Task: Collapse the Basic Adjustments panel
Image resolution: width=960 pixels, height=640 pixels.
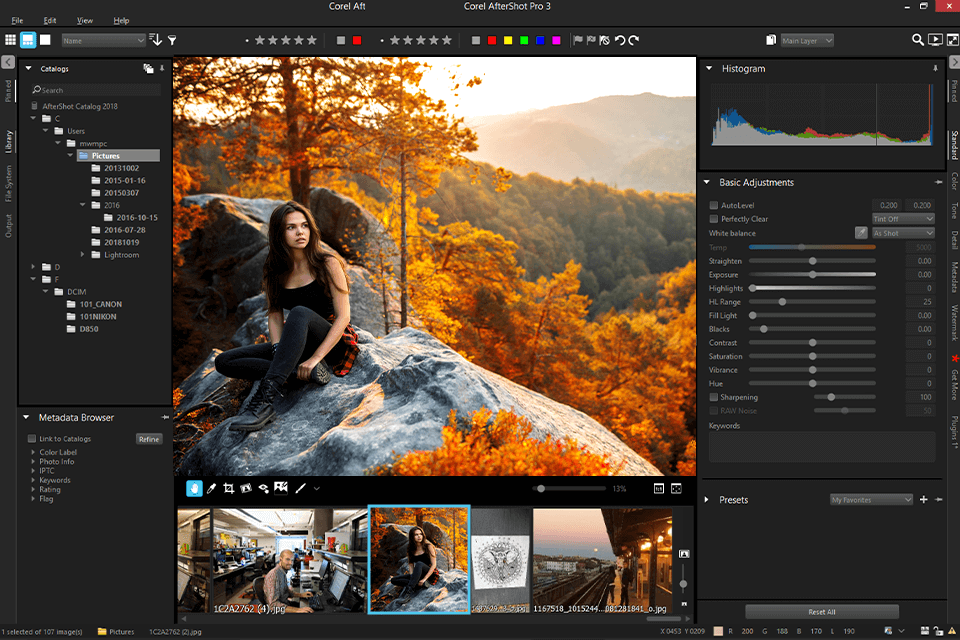Action: point(707,182)
